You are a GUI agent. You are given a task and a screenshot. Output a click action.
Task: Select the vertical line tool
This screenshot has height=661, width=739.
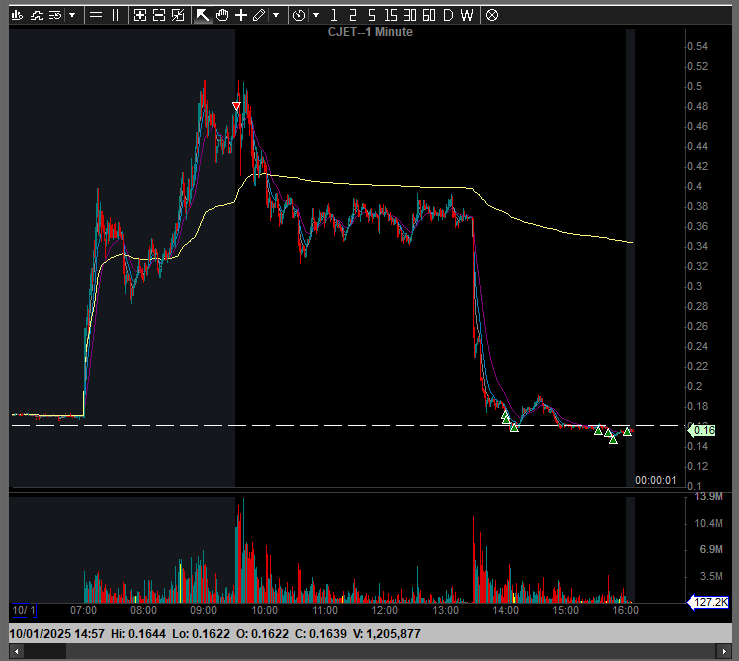click(115, 16)
